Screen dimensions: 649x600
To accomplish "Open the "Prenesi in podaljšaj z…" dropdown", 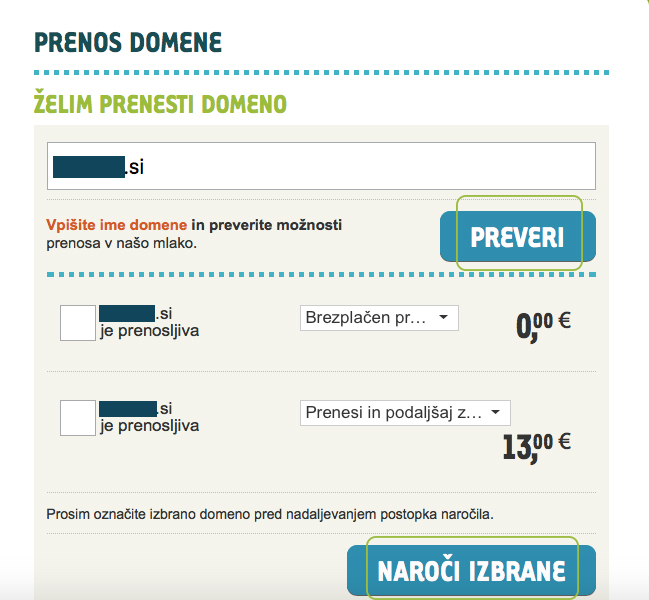I will tap(405, 413).
